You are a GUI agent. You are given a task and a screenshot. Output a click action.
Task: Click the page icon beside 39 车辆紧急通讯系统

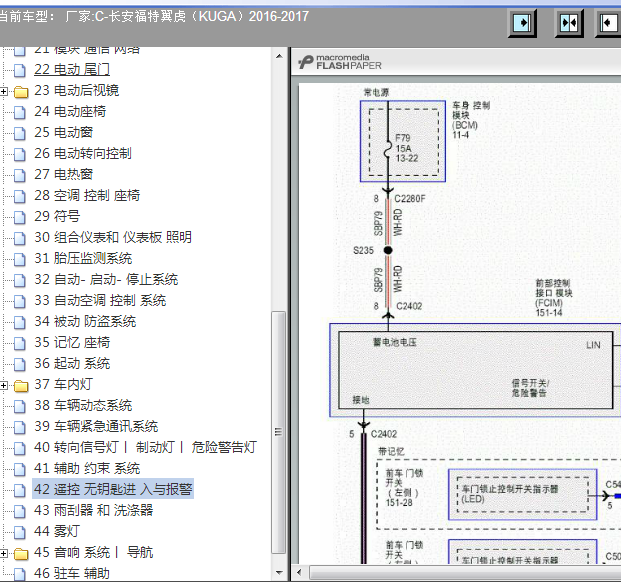[x=19, y=427]
